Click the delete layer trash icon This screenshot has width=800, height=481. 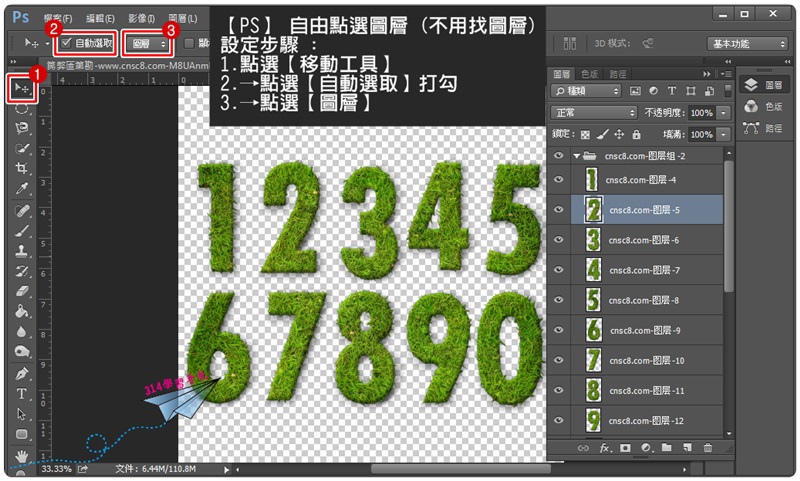(x=708, y=448)
